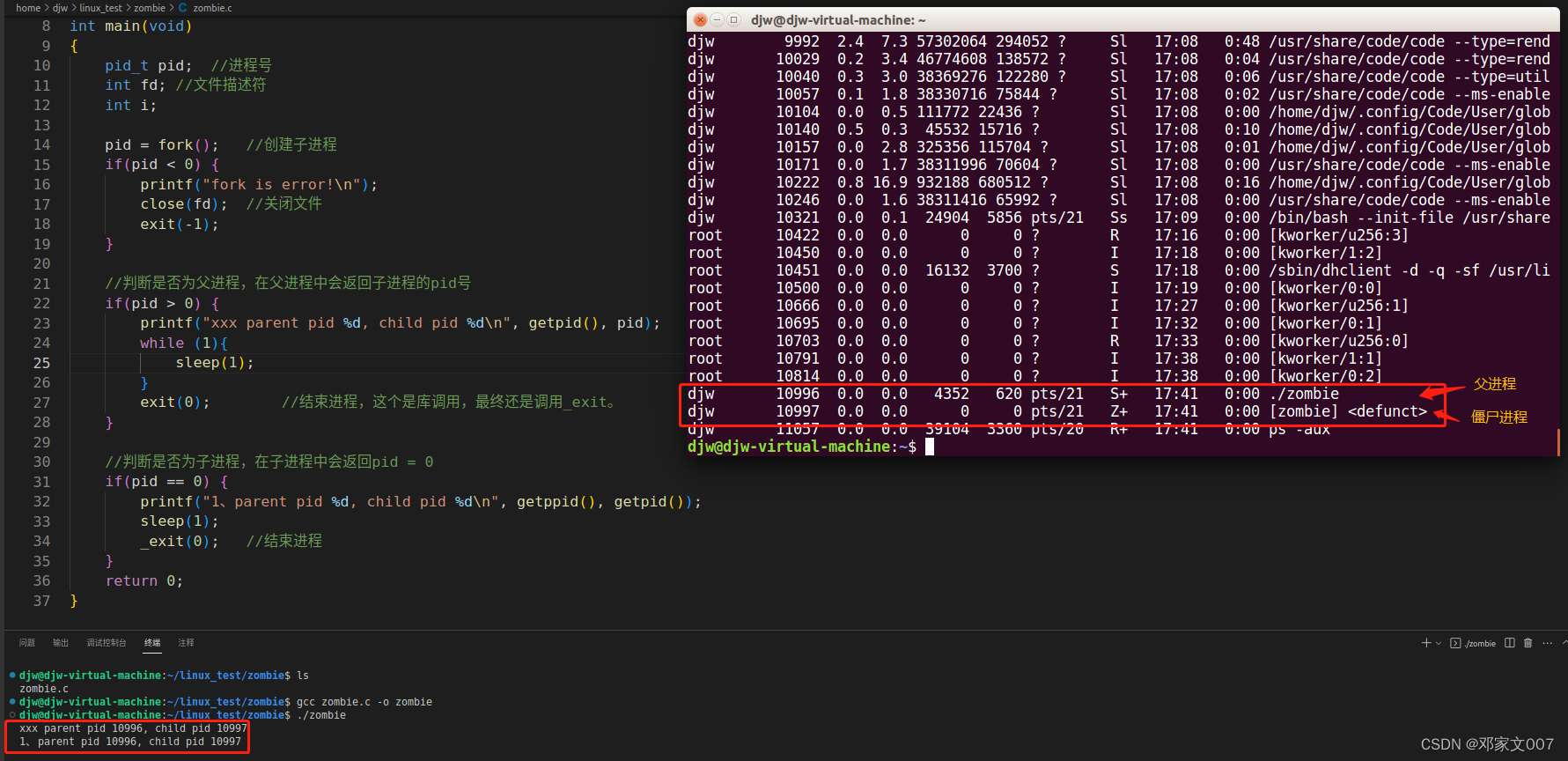Click line number 8 in the gutter
The image size is (1568, 761).
coord(46,26)
